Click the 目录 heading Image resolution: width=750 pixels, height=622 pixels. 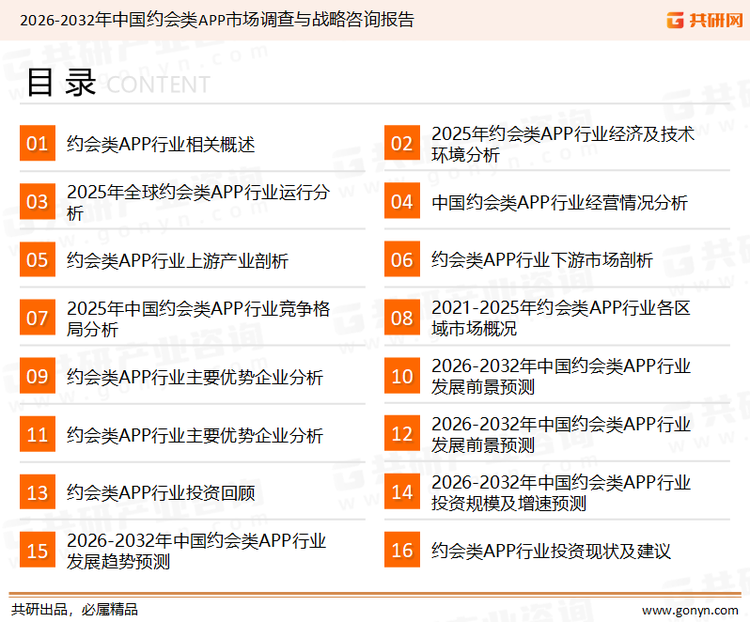click(61, 83)
